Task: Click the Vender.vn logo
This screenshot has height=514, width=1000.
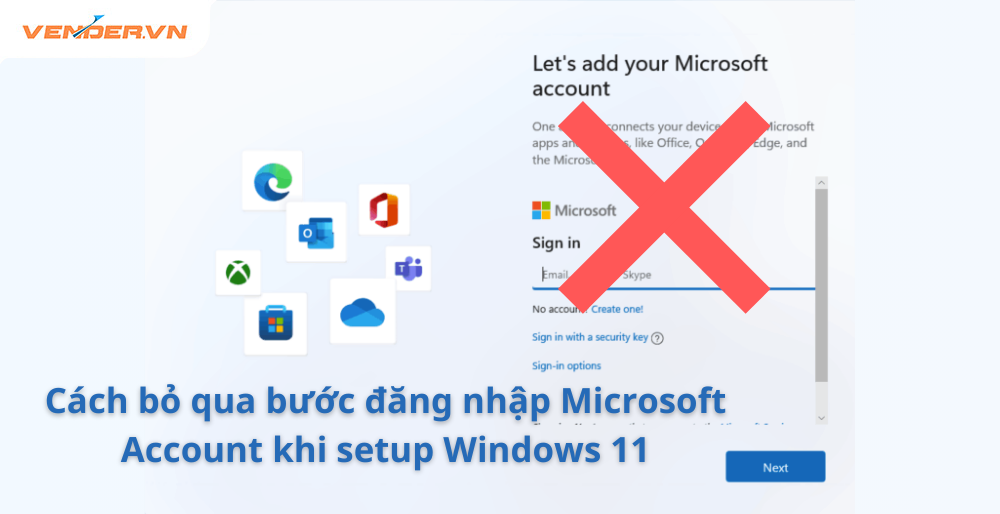Action: [x=105, y=27]
